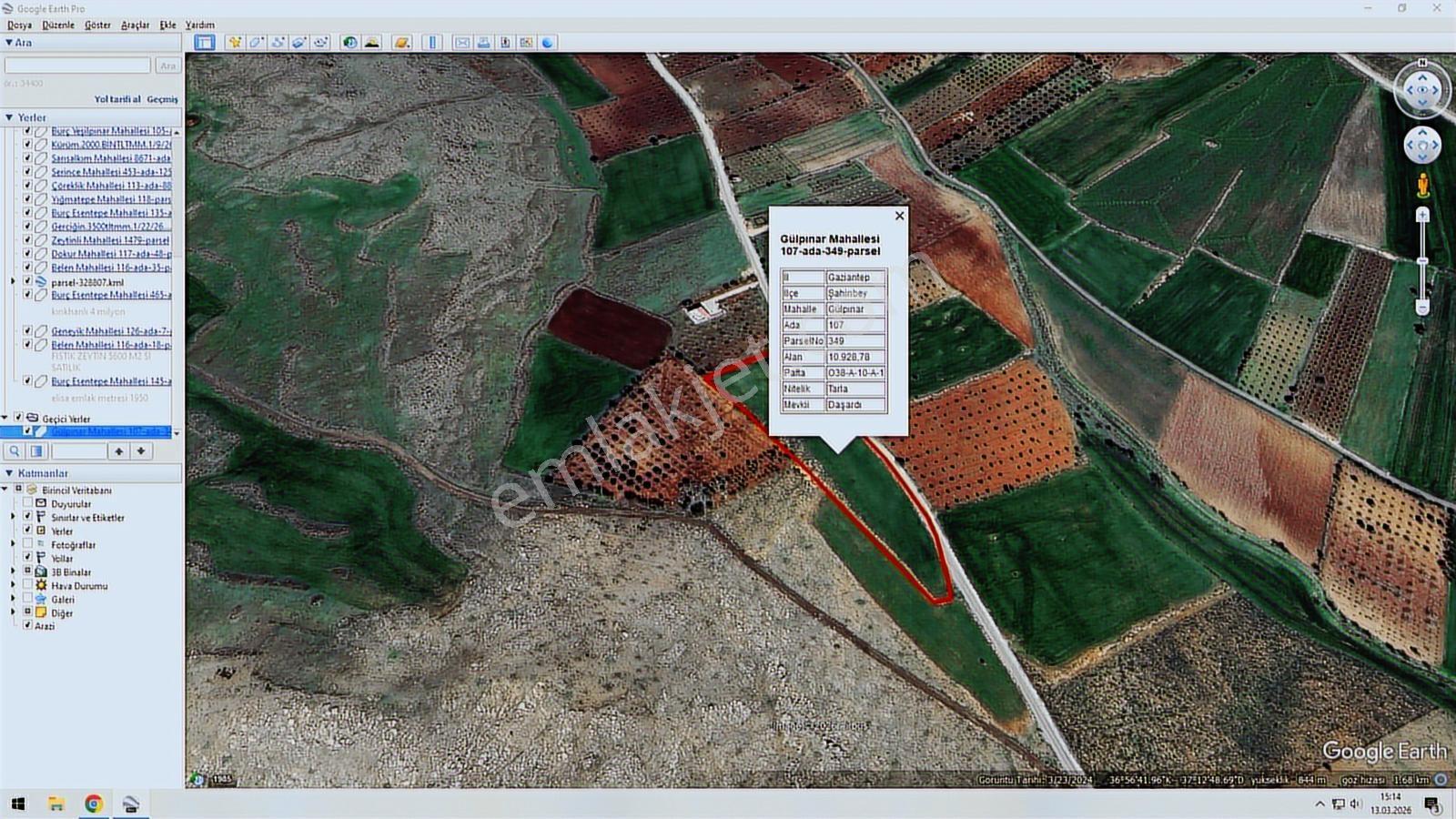Expand the Sınırlar ve Etiketler layer
This screenshot has width=1456, height=819.
point(13,517)
